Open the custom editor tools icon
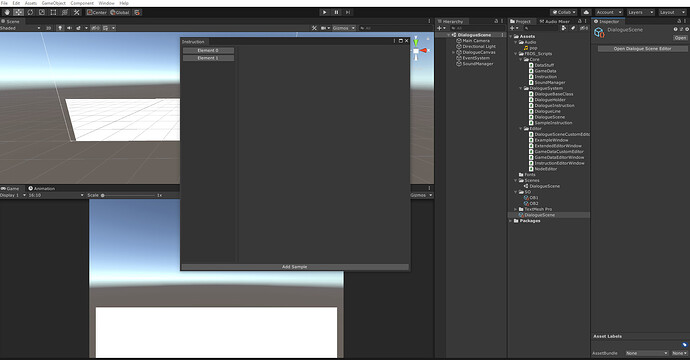The image size is (690, 360). pos(77,12)
